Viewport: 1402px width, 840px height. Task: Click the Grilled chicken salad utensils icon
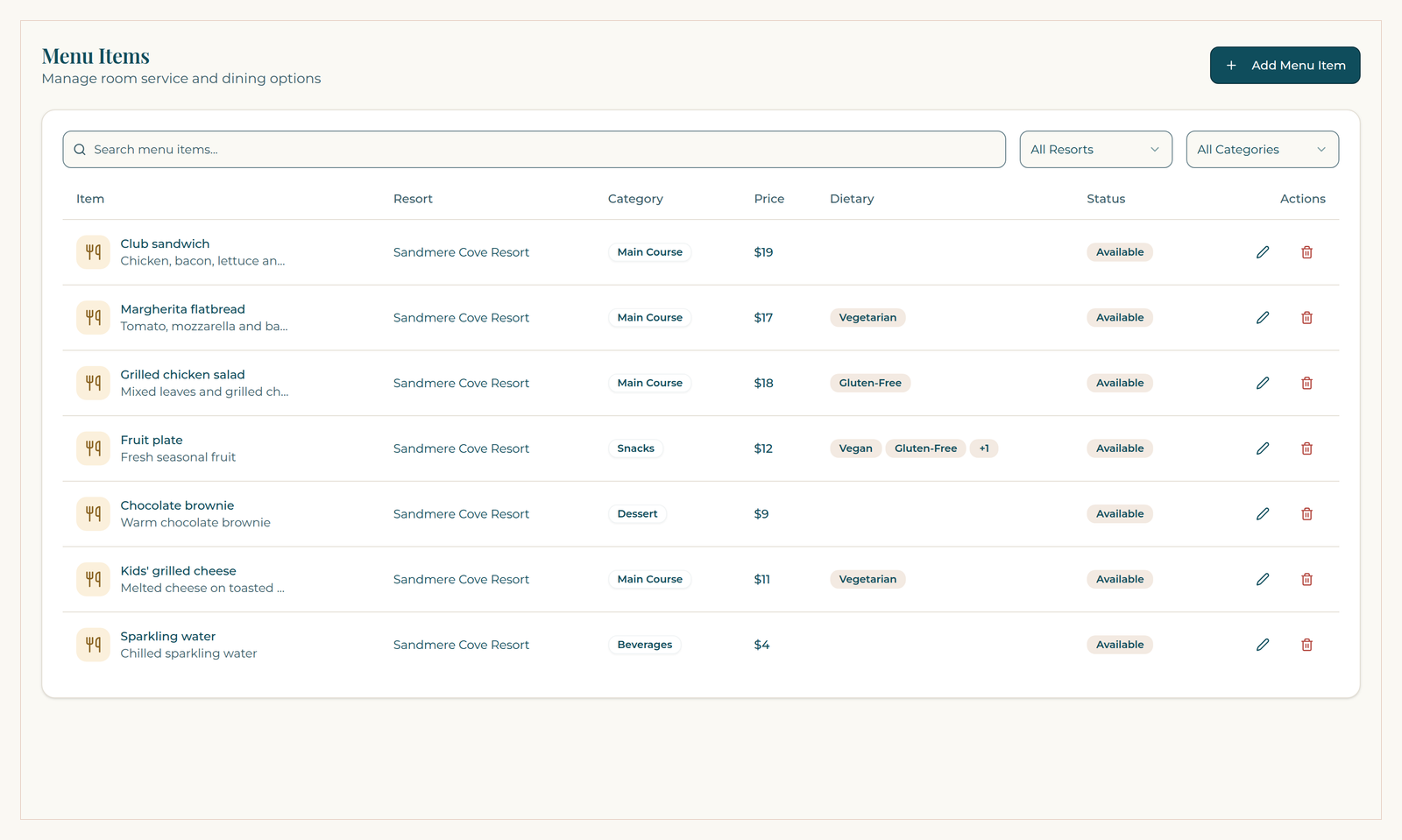coord(93,383)
